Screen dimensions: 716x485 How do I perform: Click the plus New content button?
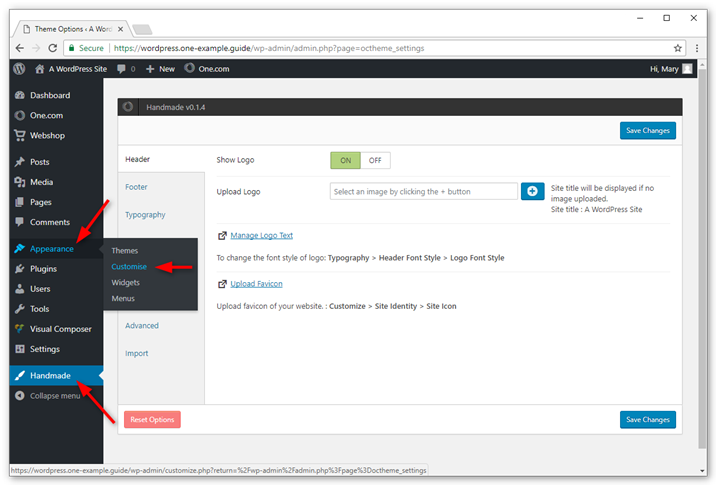tap(160, 69)
